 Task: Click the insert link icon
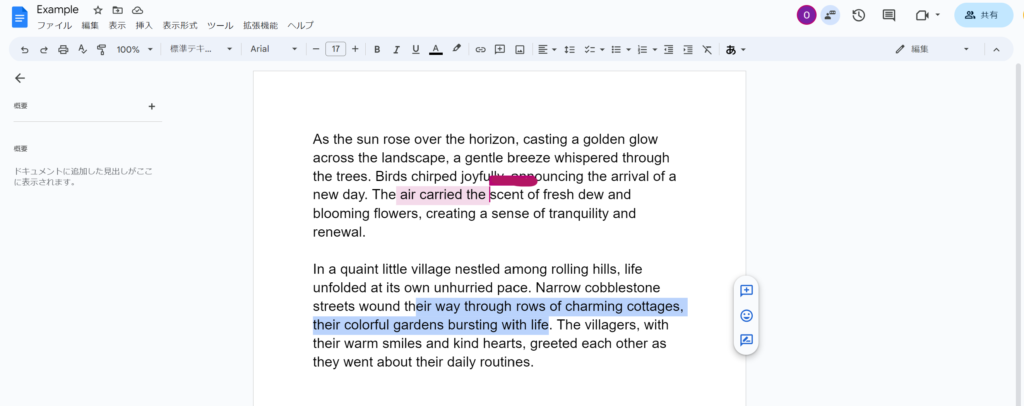pos(480,49)
